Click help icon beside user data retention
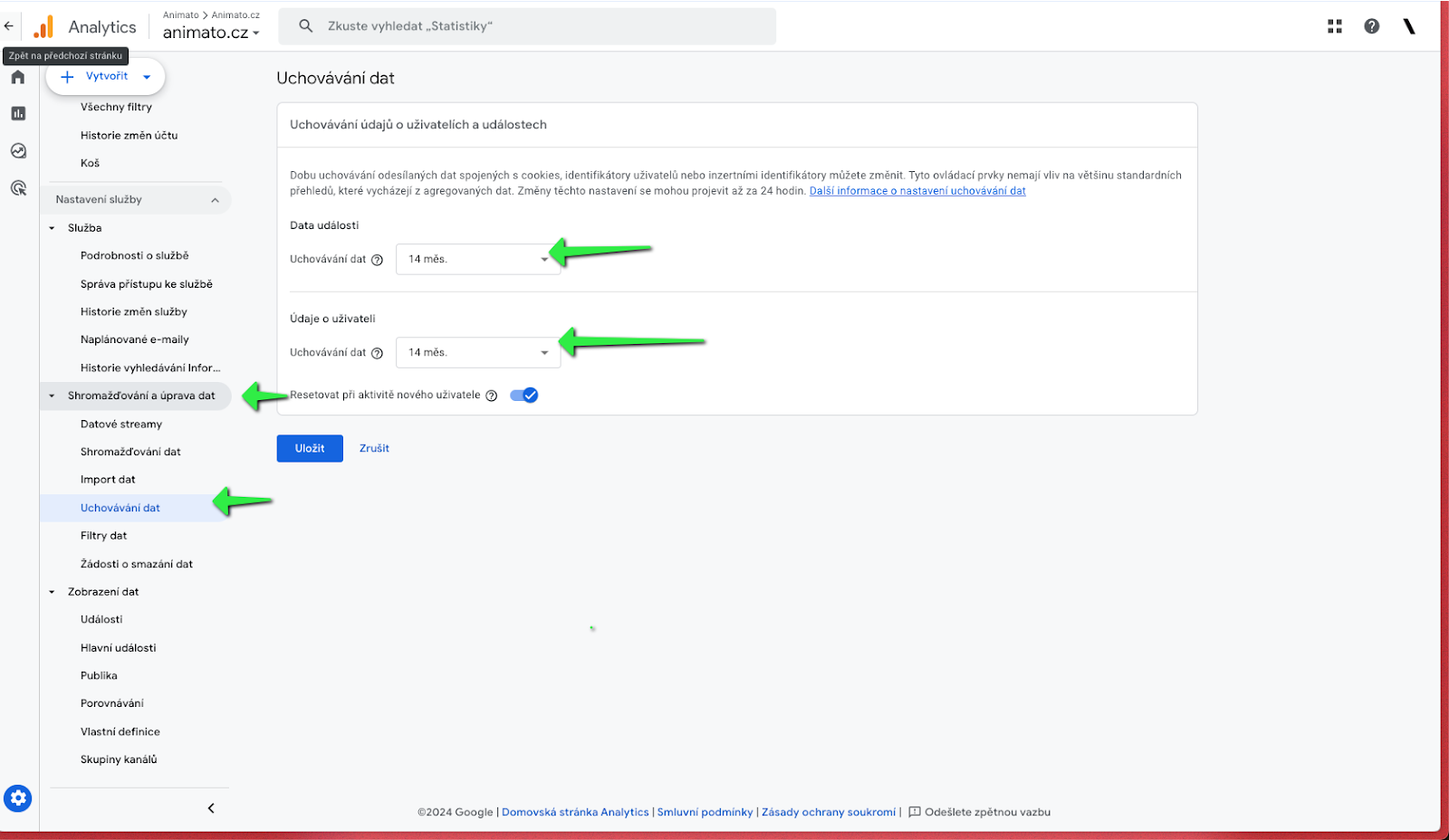This screenshot has width=1449, height=840. tap(378, 353)
